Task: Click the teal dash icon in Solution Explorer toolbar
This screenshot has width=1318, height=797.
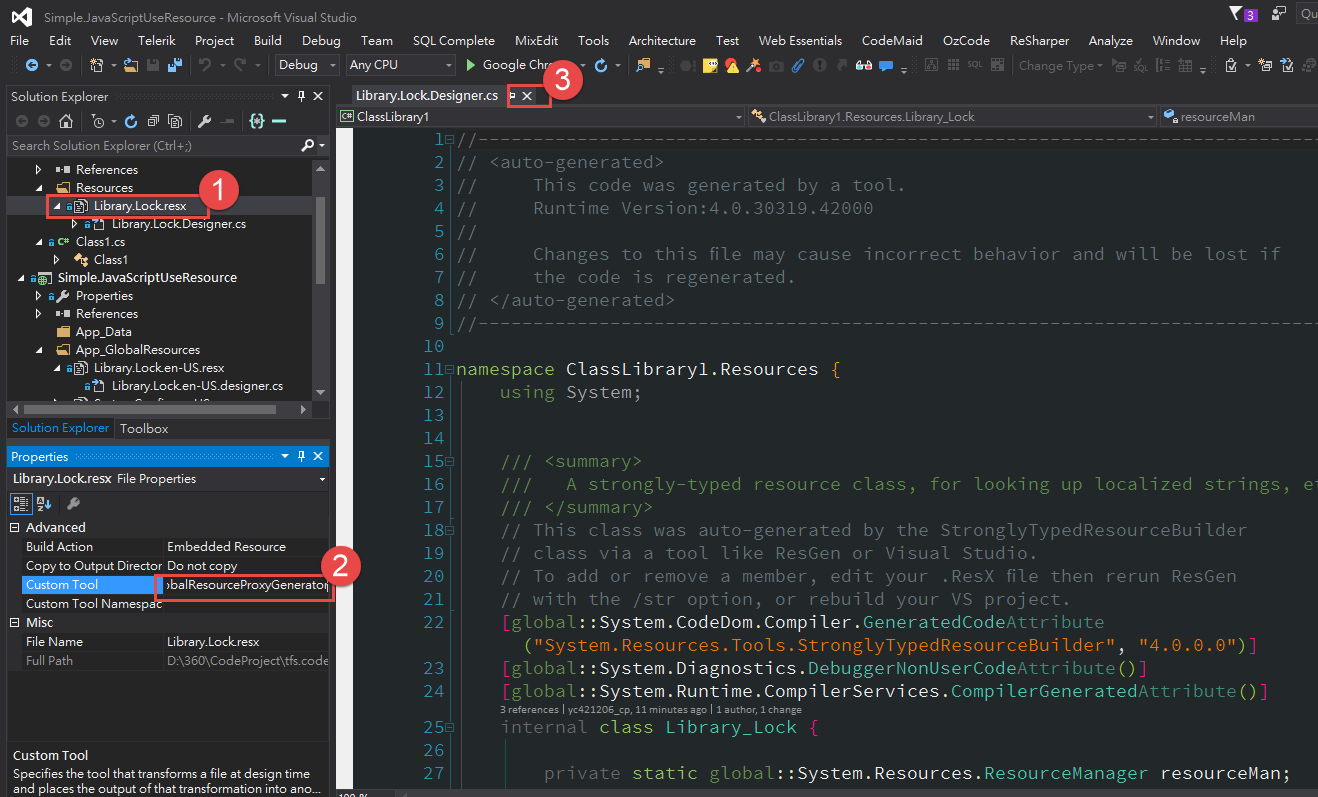Action: (x=279, y=121)
